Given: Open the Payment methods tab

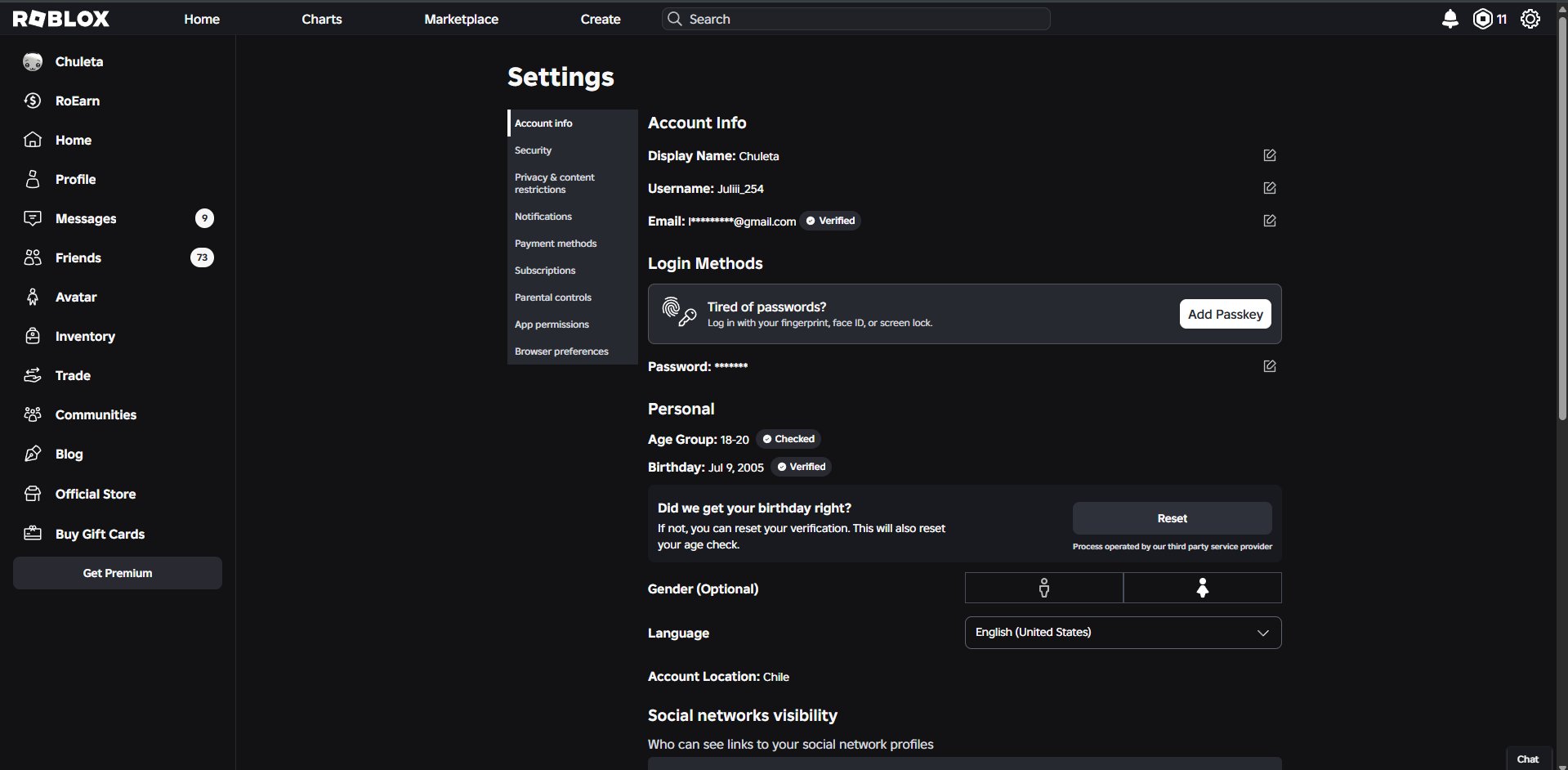Looking at the screenshot, I should tap(572, 244).
